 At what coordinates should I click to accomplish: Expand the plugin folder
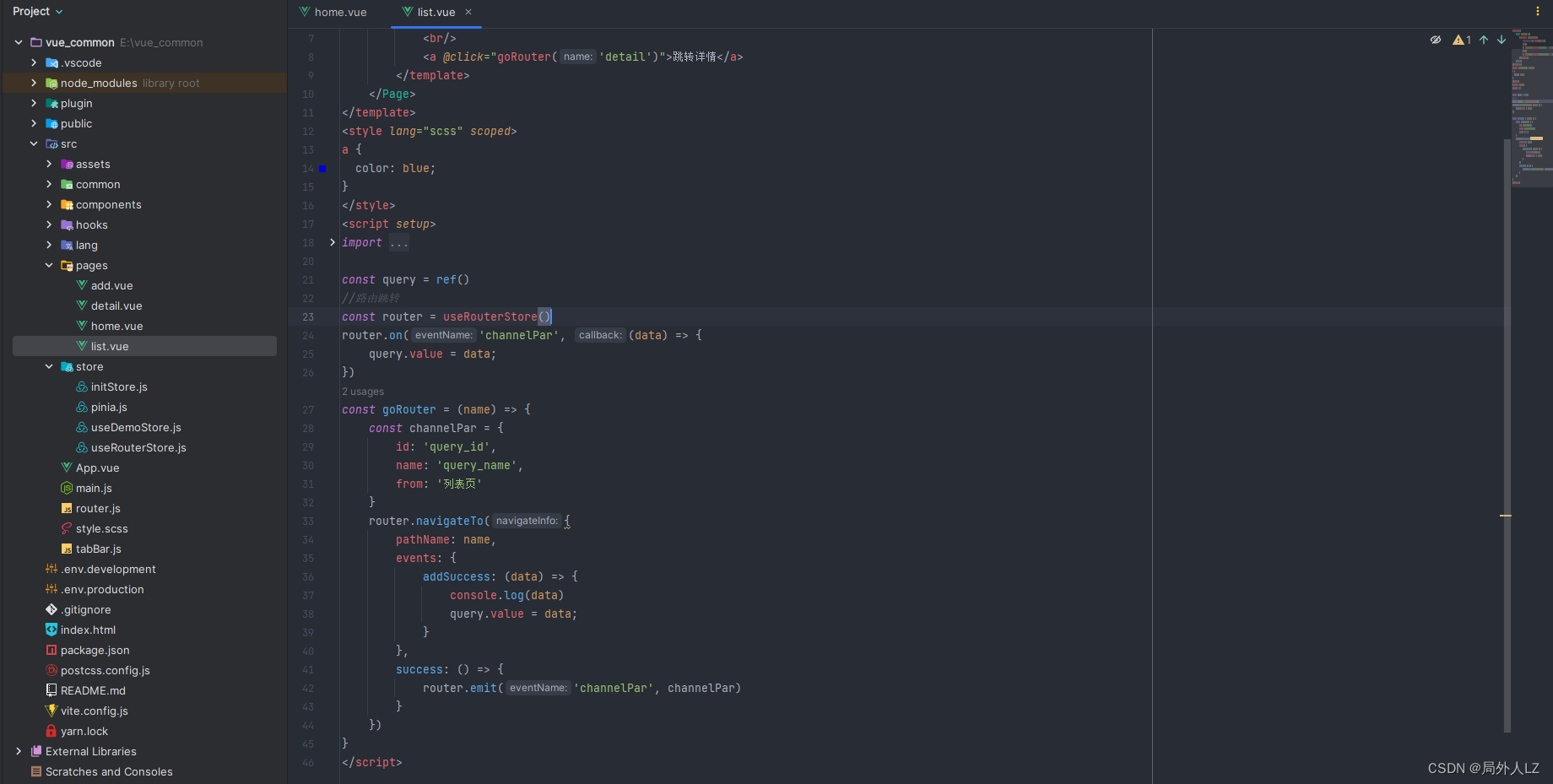point(34,103)
